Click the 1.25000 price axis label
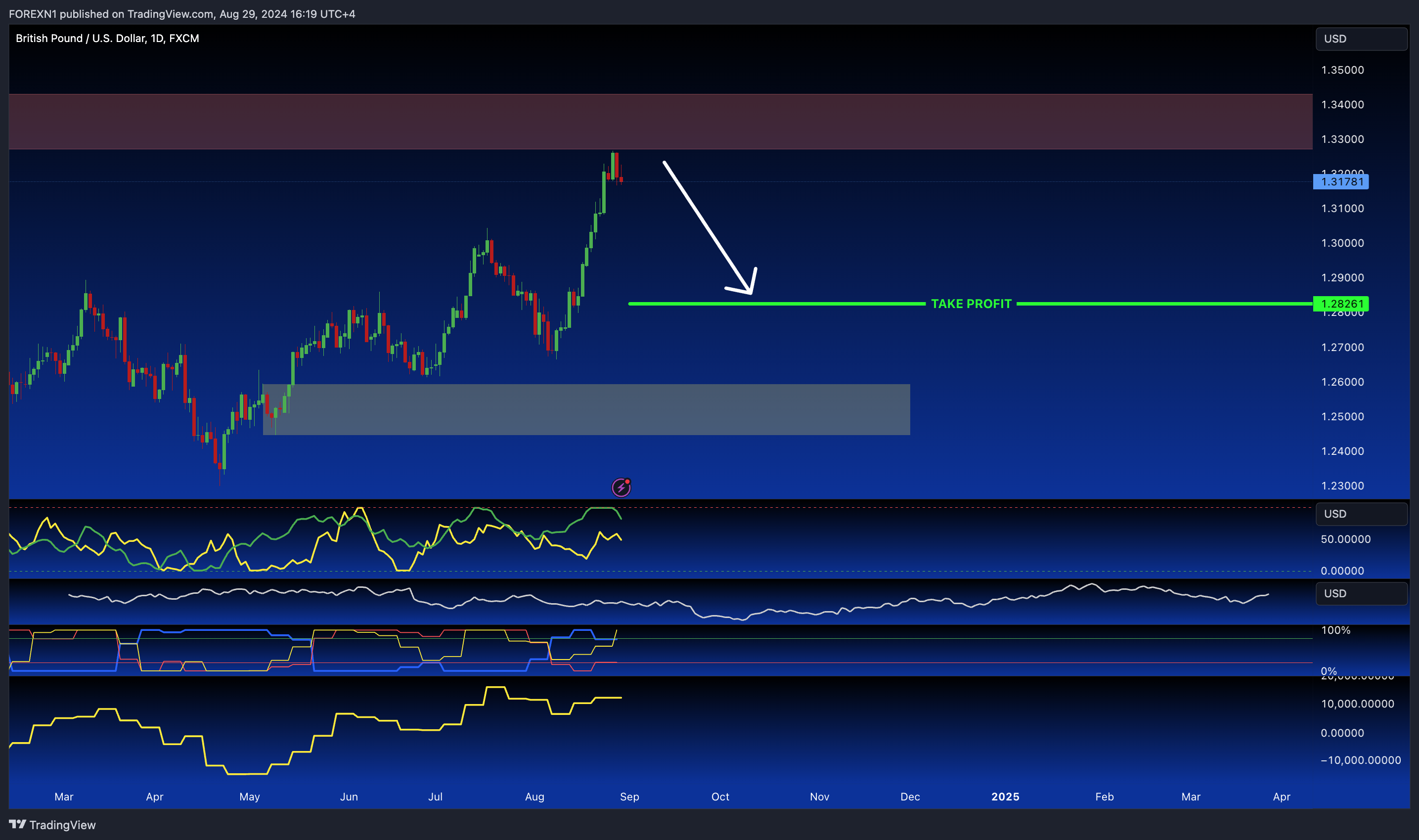Image resolution: width=1419 pixels, height=840 pixels. 1342,417
